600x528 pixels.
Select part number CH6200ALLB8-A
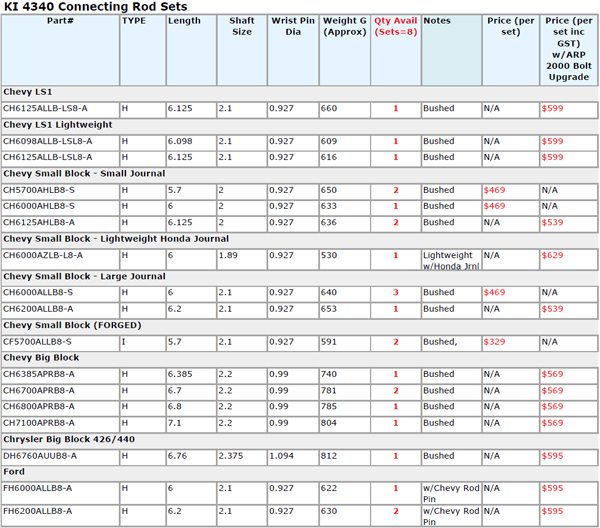pos(38,309)
